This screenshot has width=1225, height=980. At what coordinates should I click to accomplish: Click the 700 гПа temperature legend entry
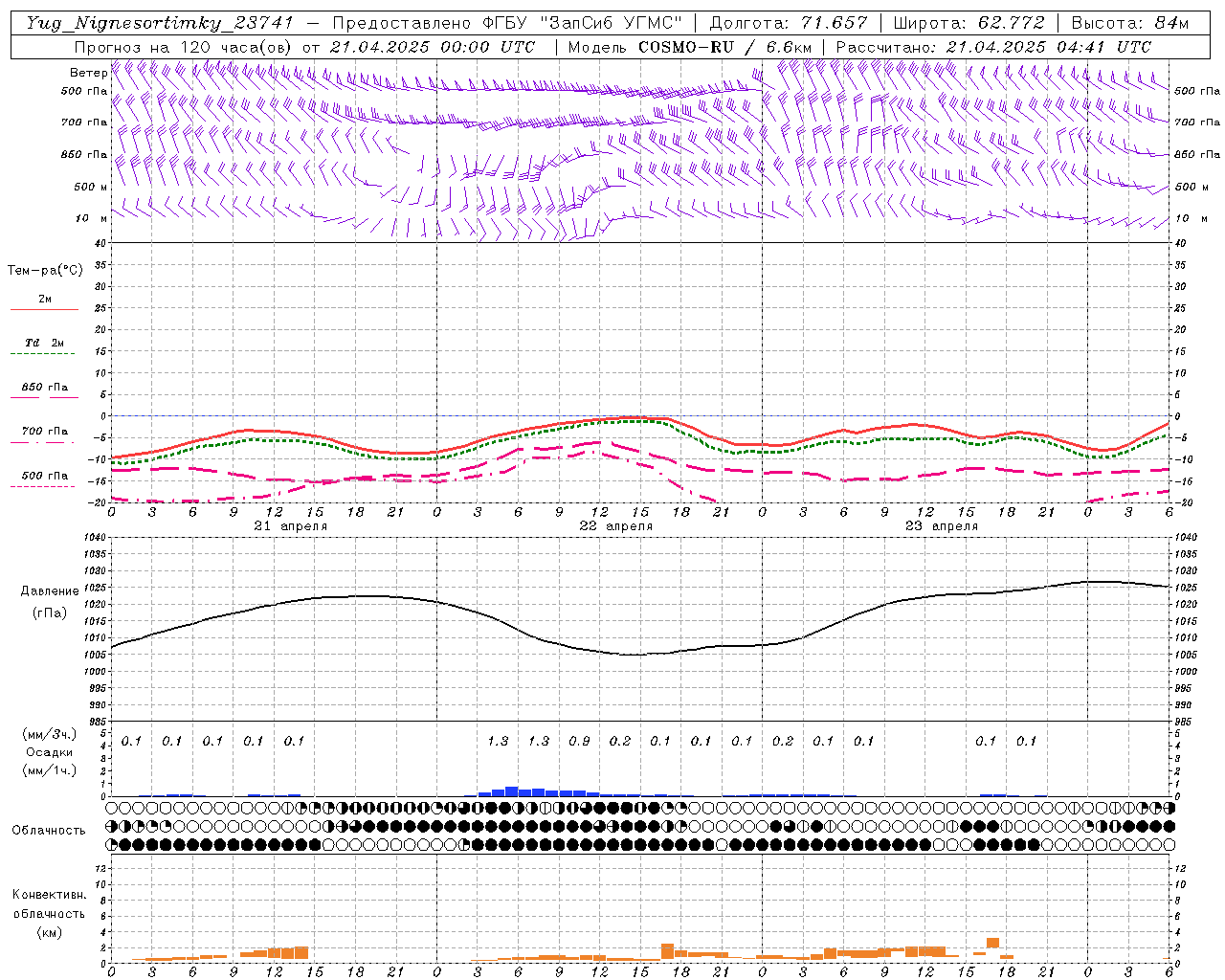click(x=44, y=432)
